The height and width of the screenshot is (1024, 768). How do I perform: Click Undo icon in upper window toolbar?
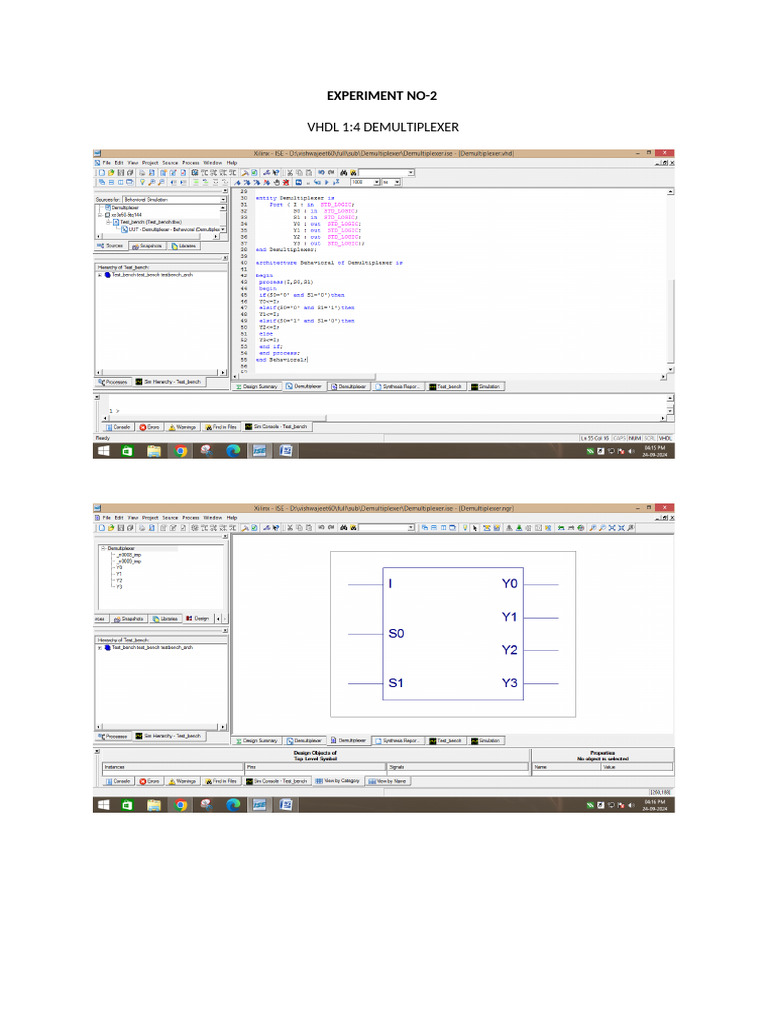click(321, 173)
